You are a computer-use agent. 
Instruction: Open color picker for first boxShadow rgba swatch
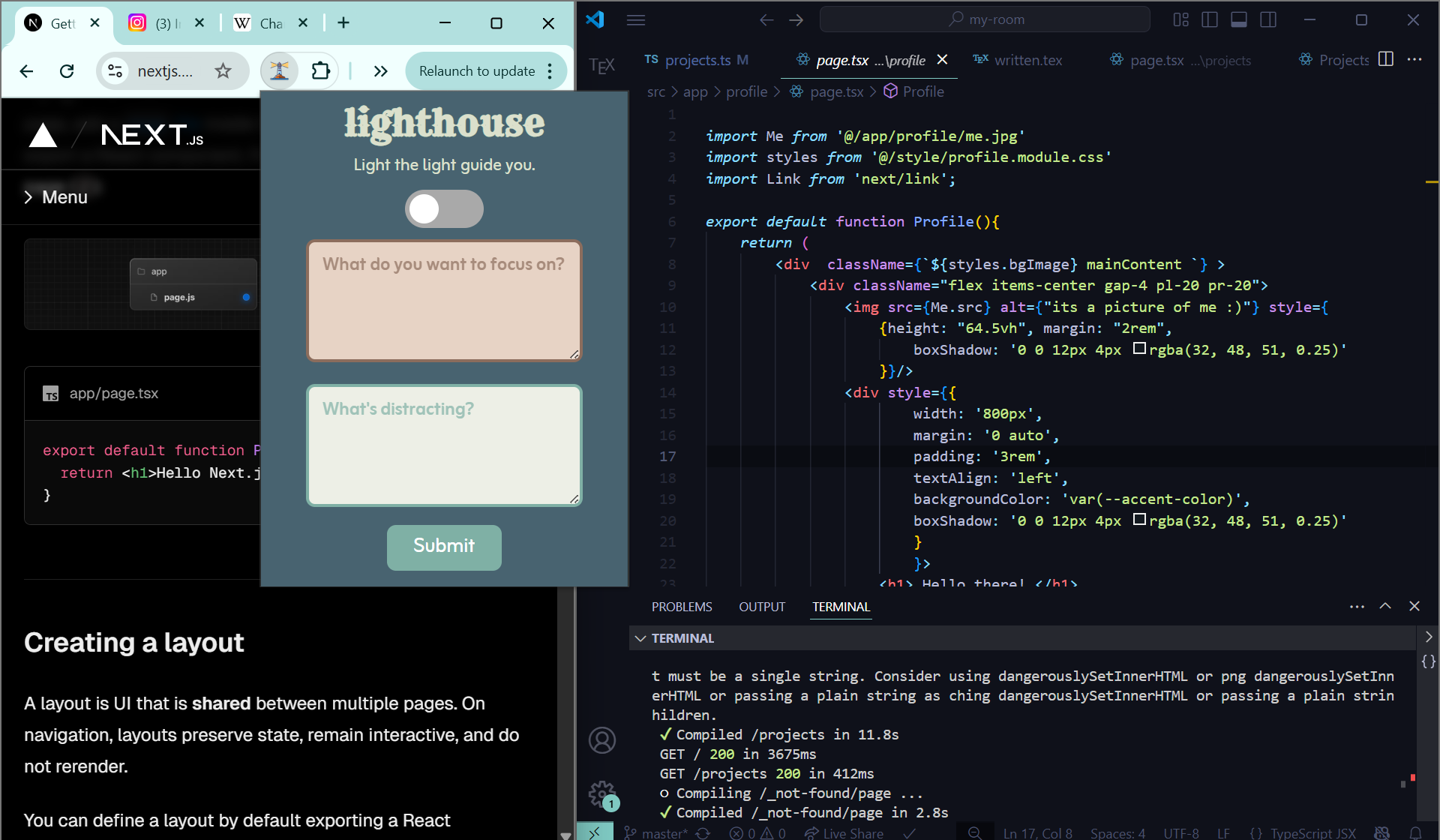point(1139,349)
